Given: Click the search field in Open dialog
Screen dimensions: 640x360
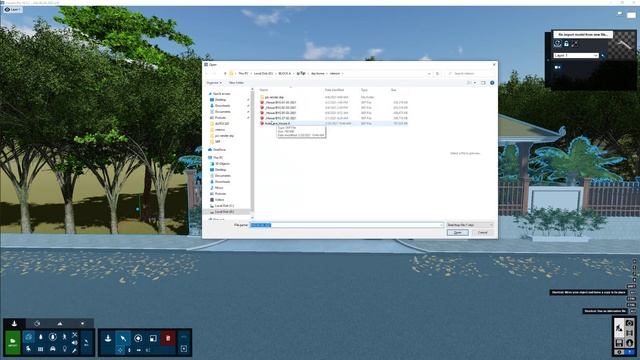Looking at the screenshot, I should (x=471, y=73).
